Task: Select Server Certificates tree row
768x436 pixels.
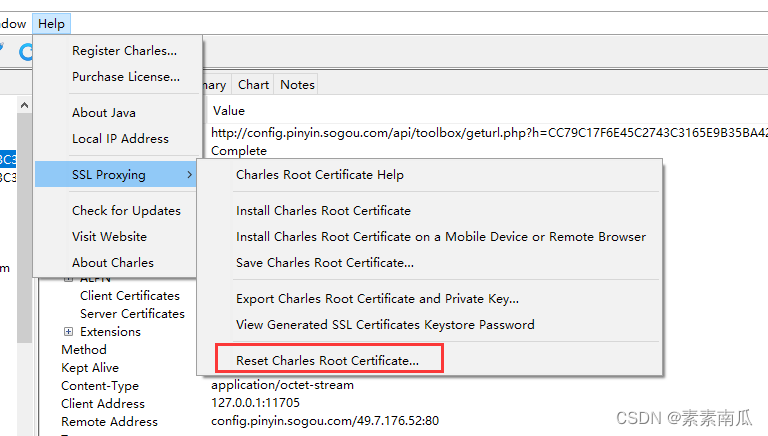Action: tap(132, 314)
